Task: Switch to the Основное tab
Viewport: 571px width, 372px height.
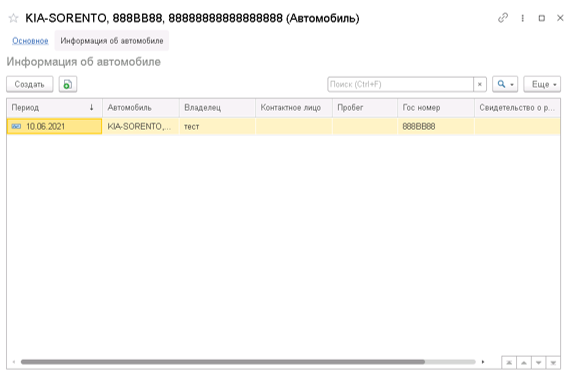Action: 30,41
